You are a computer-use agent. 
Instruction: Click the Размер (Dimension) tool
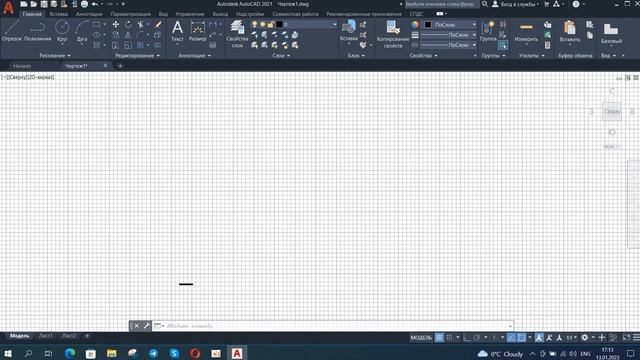click(198, 31)
